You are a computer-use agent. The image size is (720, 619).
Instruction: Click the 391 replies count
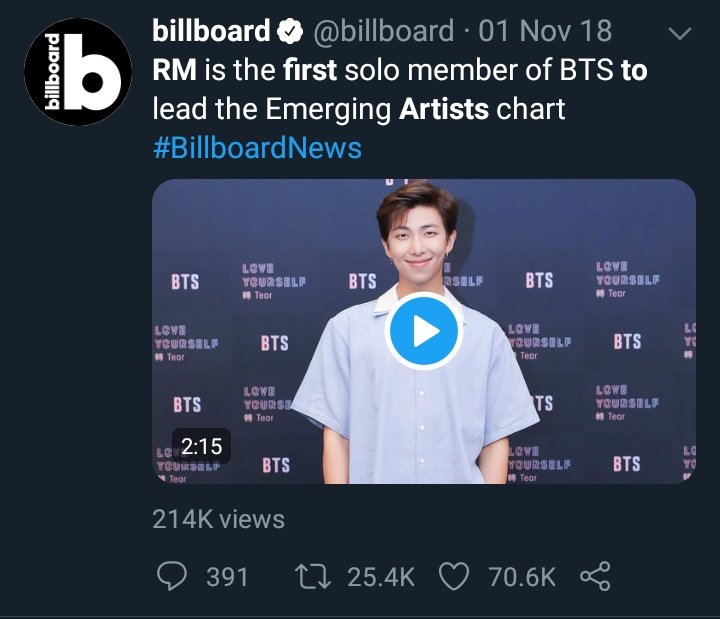(x=227, y=576)
